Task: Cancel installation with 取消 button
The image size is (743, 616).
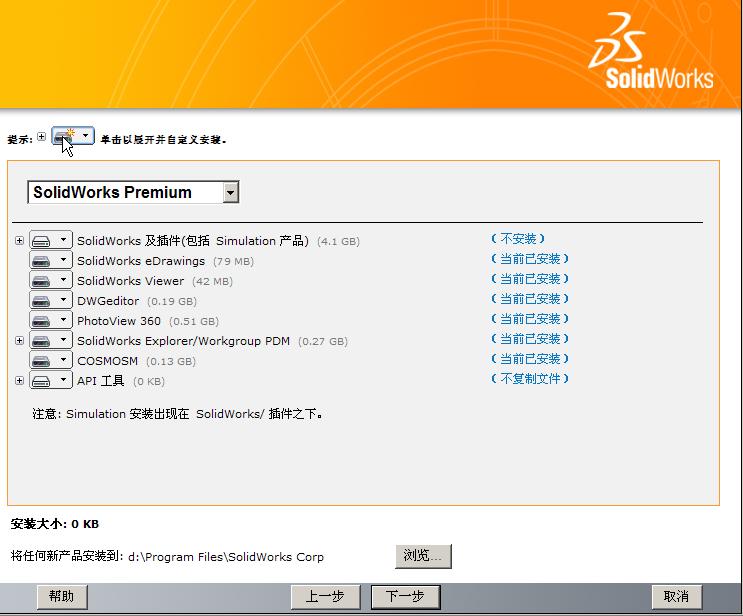Action: click(x=677, y=597)
